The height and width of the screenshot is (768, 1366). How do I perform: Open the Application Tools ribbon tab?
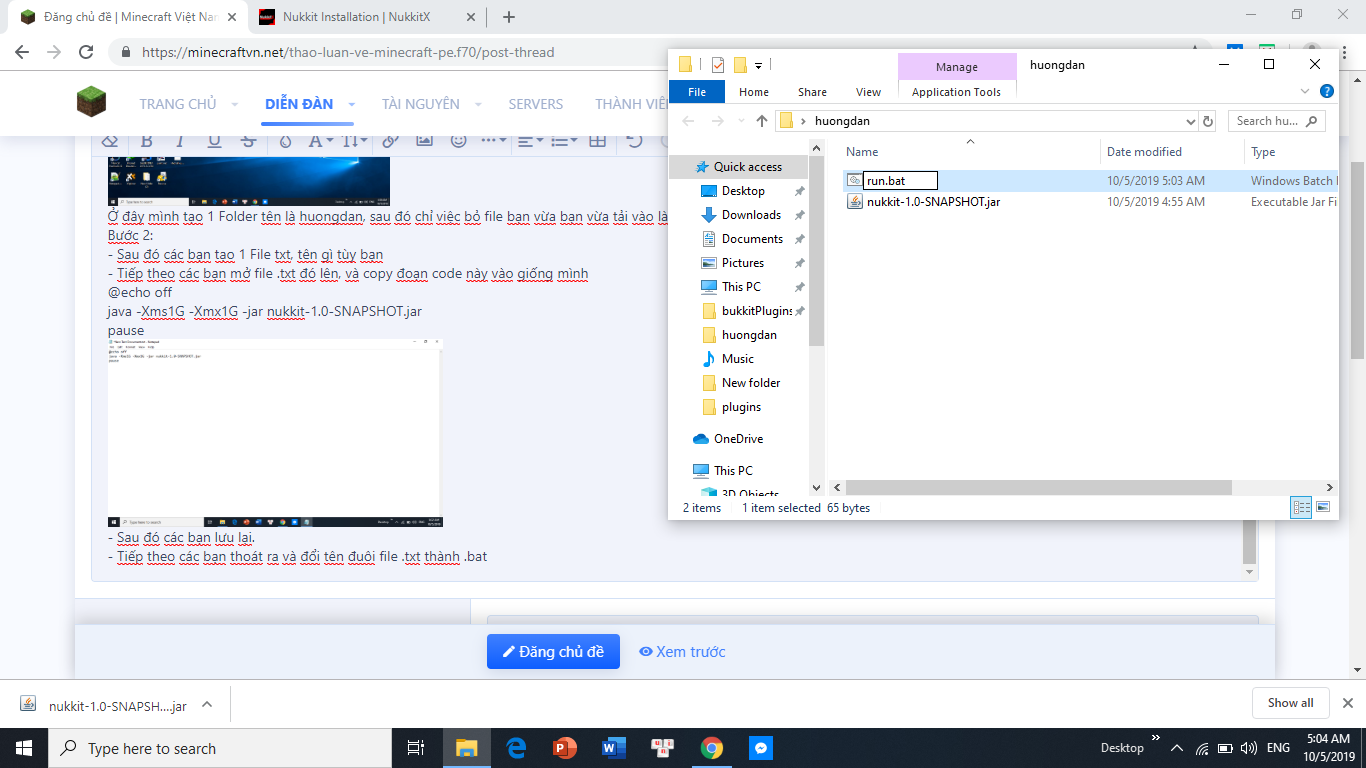[956, 92]
